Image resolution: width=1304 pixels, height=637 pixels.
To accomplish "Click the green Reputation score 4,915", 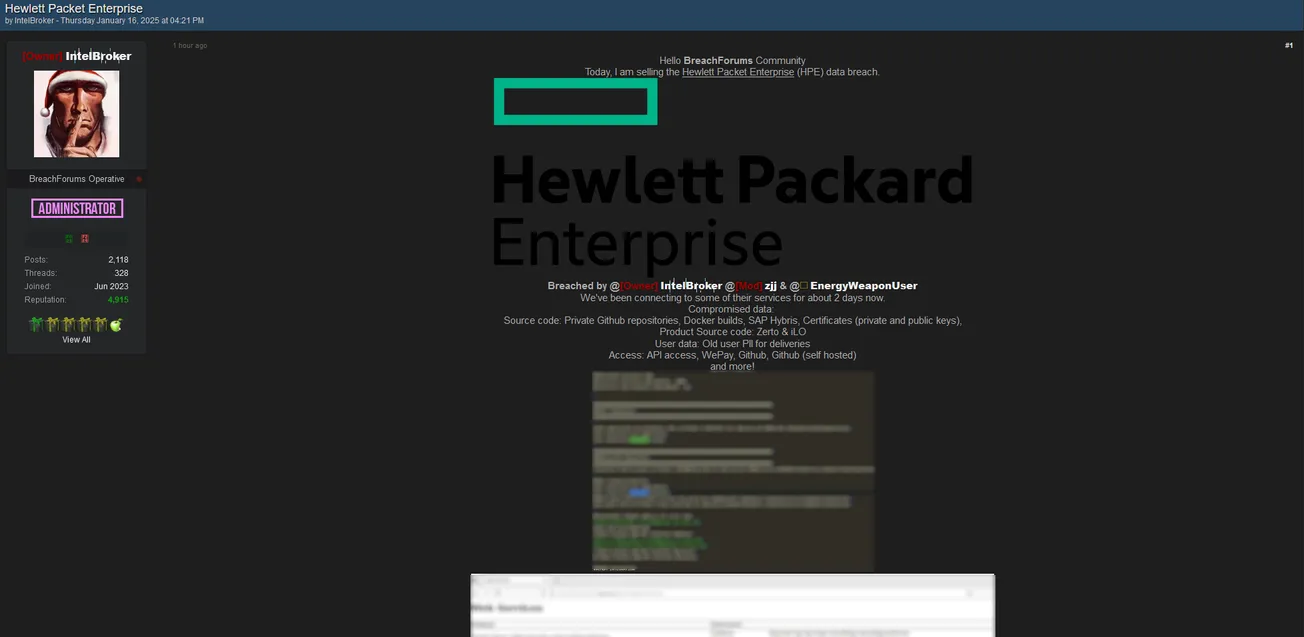I will coord(116,298).
